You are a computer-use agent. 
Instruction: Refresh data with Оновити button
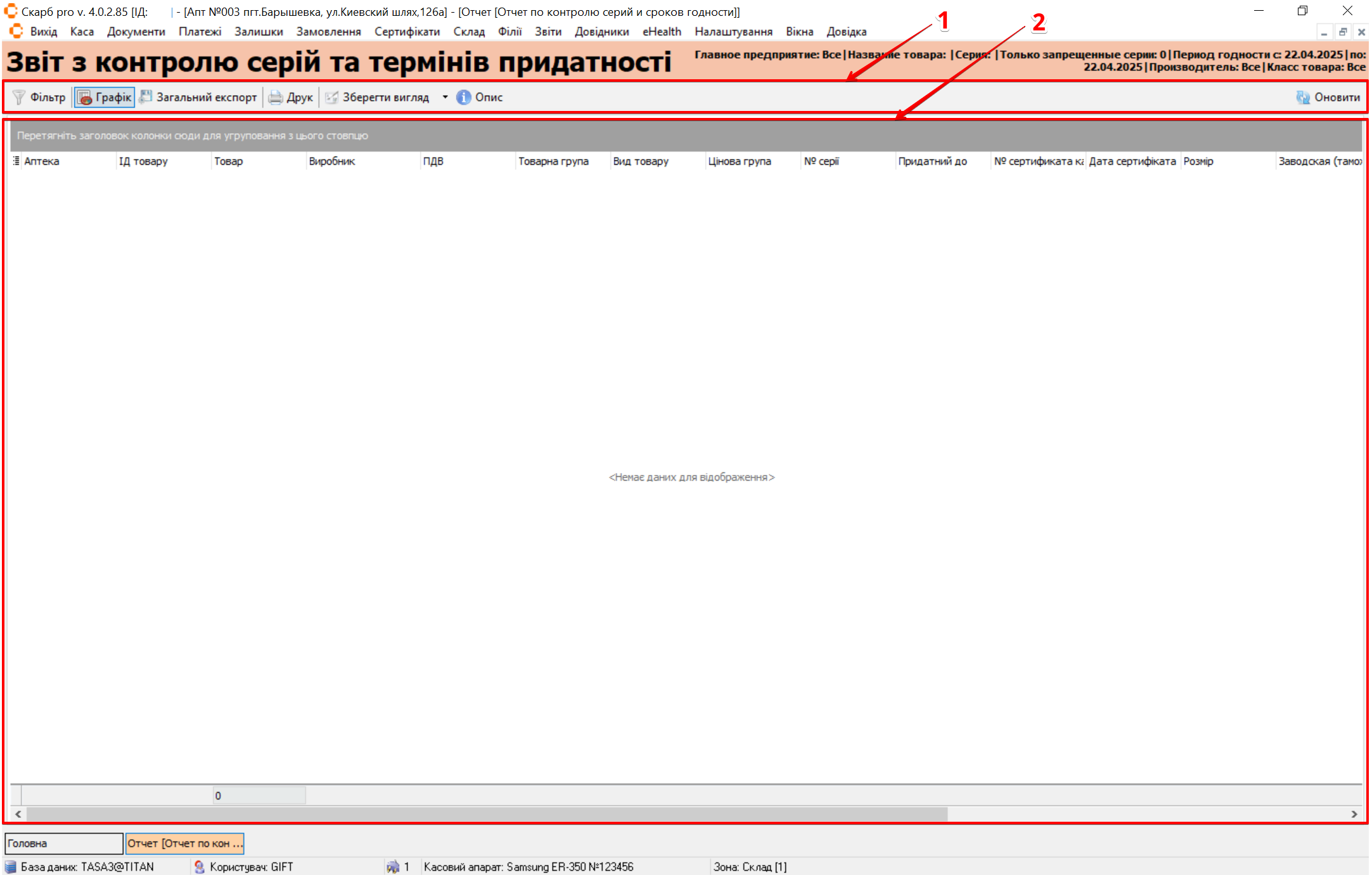pyautogui.click(x=1328, y=97)
